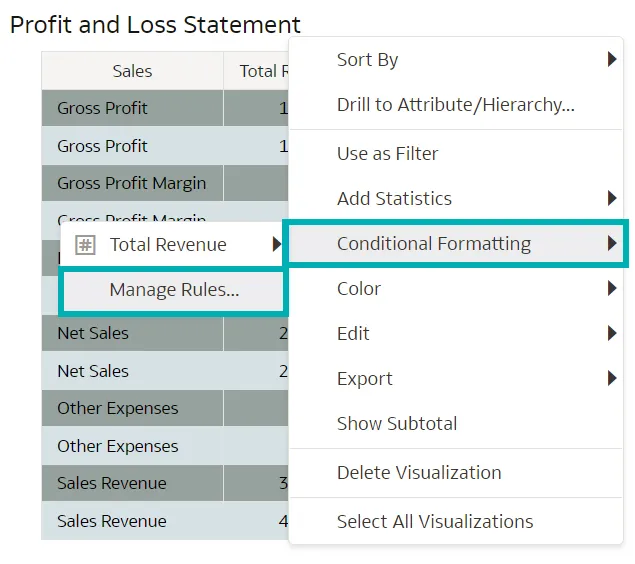Expand the Total Revenue submenu arrow

[276, 245]
